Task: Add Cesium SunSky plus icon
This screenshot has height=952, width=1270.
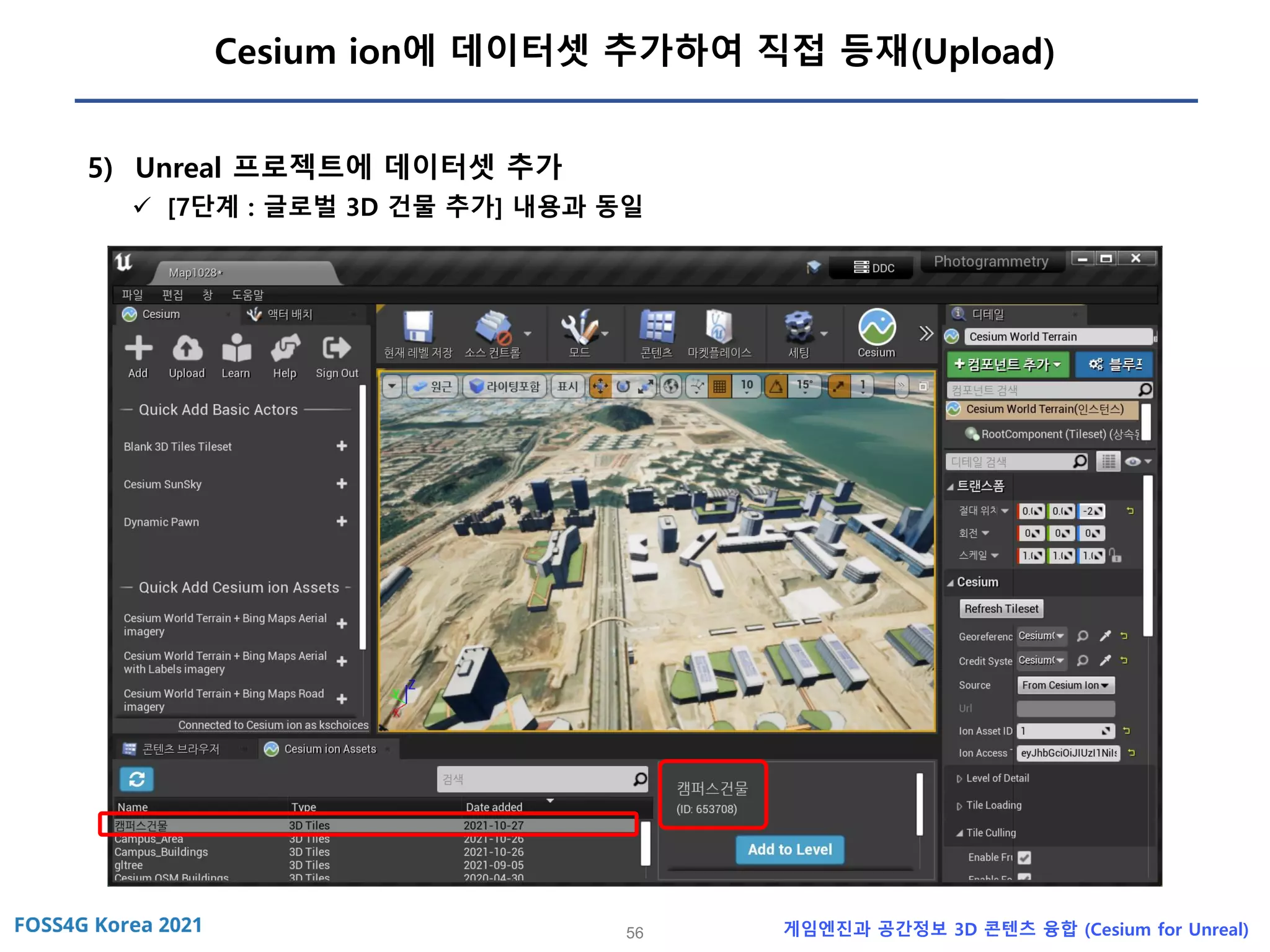Action: click(x=342, y=483)
